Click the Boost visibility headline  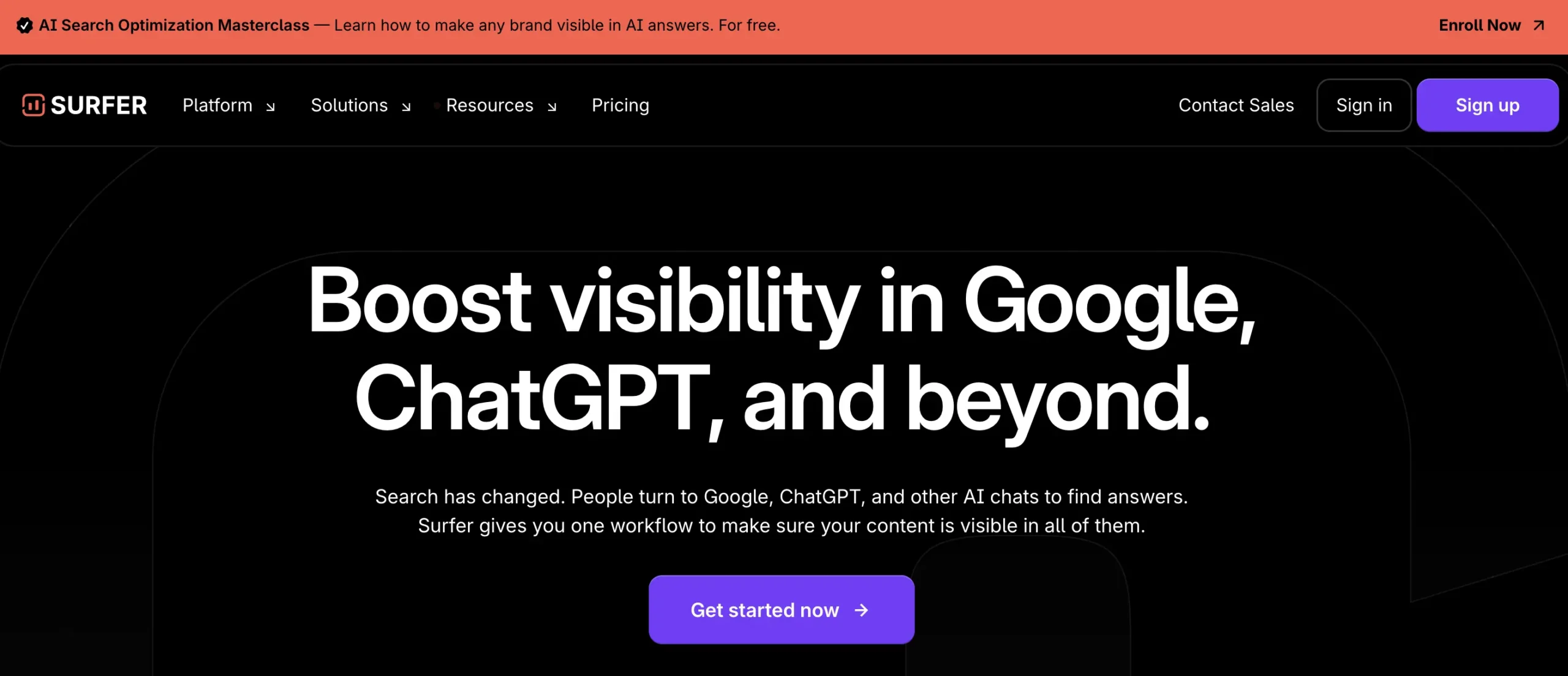click(x=782, y=349)
